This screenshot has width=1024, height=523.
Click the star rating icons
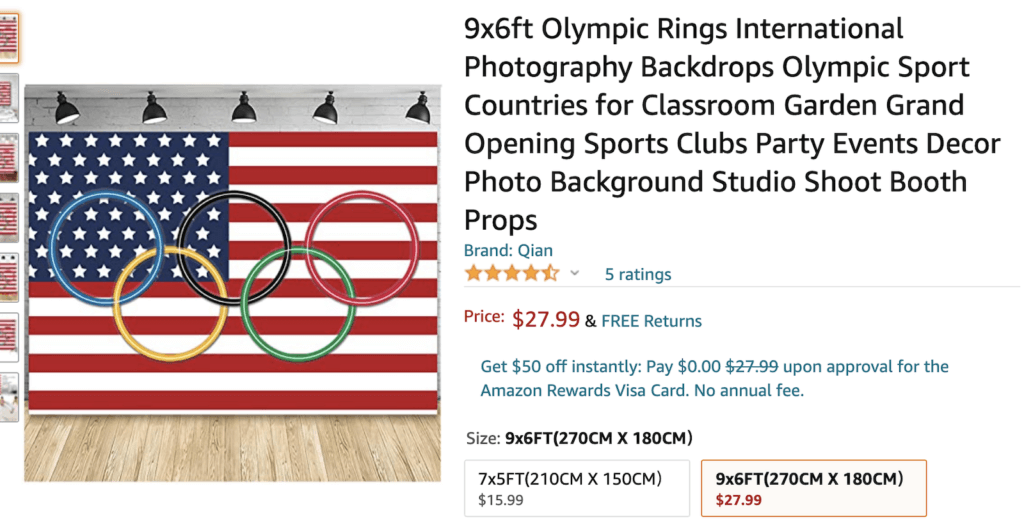(511, 273)
